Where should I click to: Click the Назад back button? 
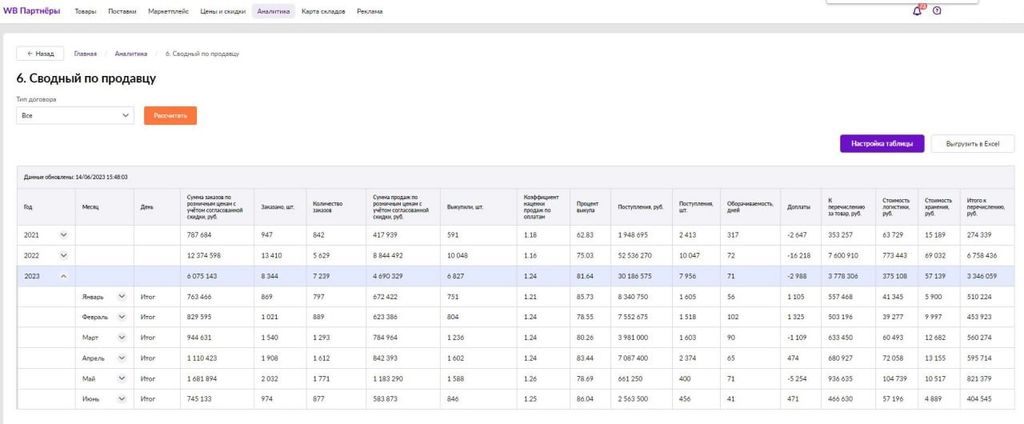coord(40,54)
